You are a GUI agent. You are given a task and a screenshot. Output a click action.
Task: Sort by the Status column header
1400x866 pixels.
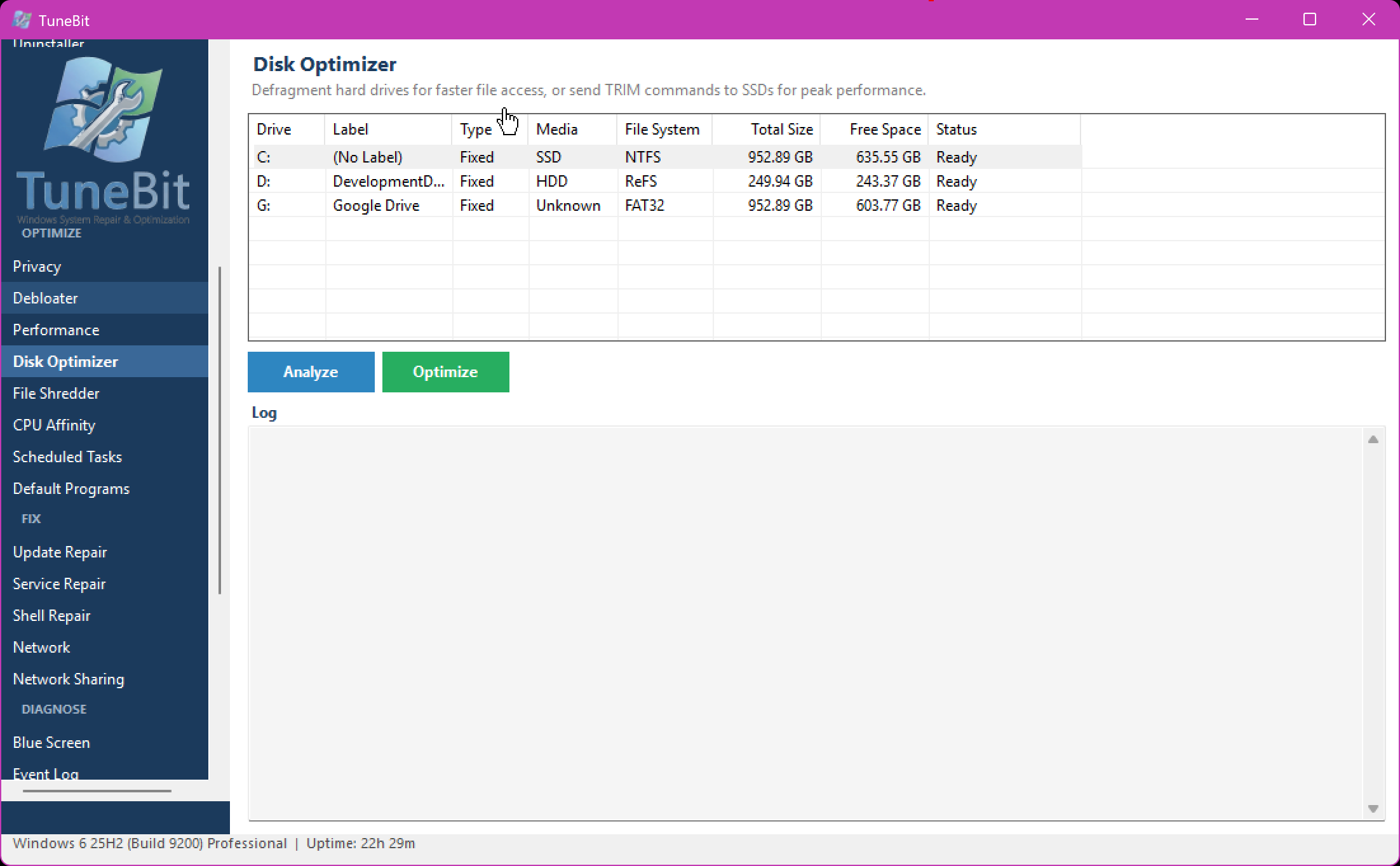[1004, 130]
